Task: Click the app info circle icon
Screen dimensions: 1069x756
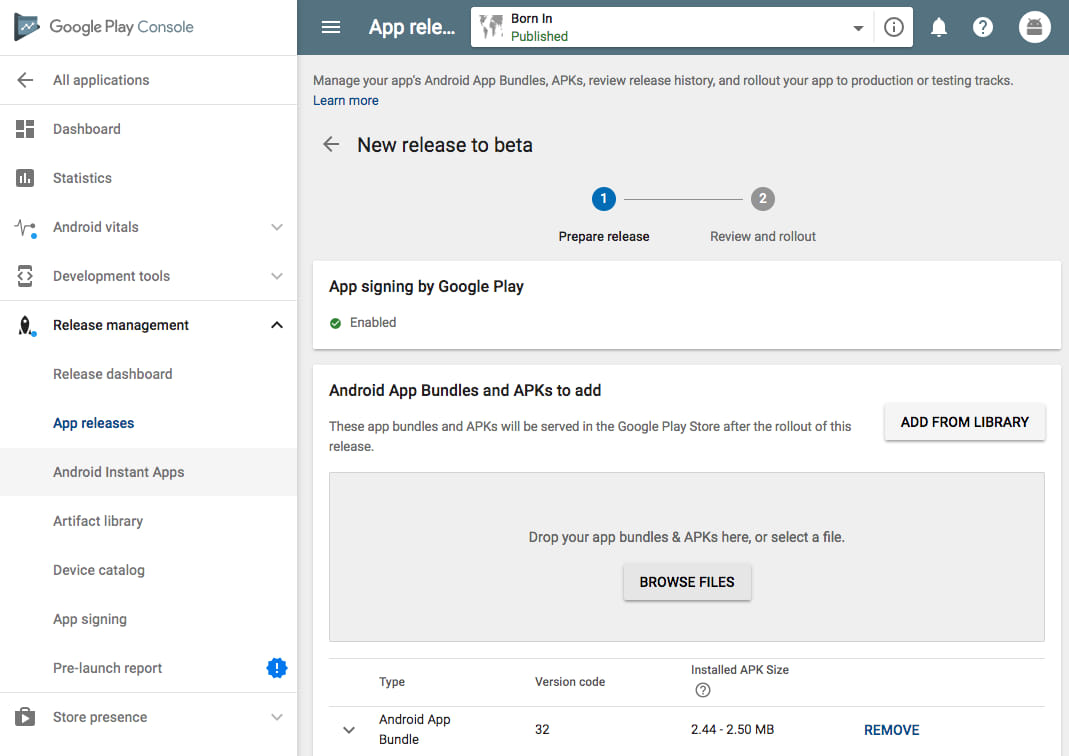Action: 894,28
